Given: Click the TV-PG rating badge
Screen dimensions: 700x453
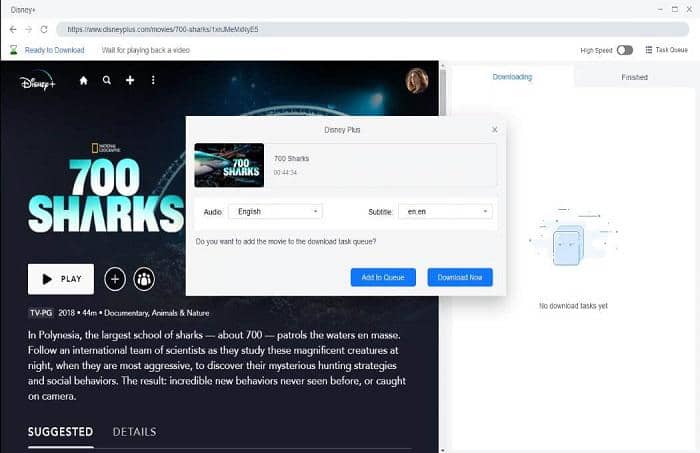Looking at the screenshot, I should pyautogui.click(x=41, y=313).
